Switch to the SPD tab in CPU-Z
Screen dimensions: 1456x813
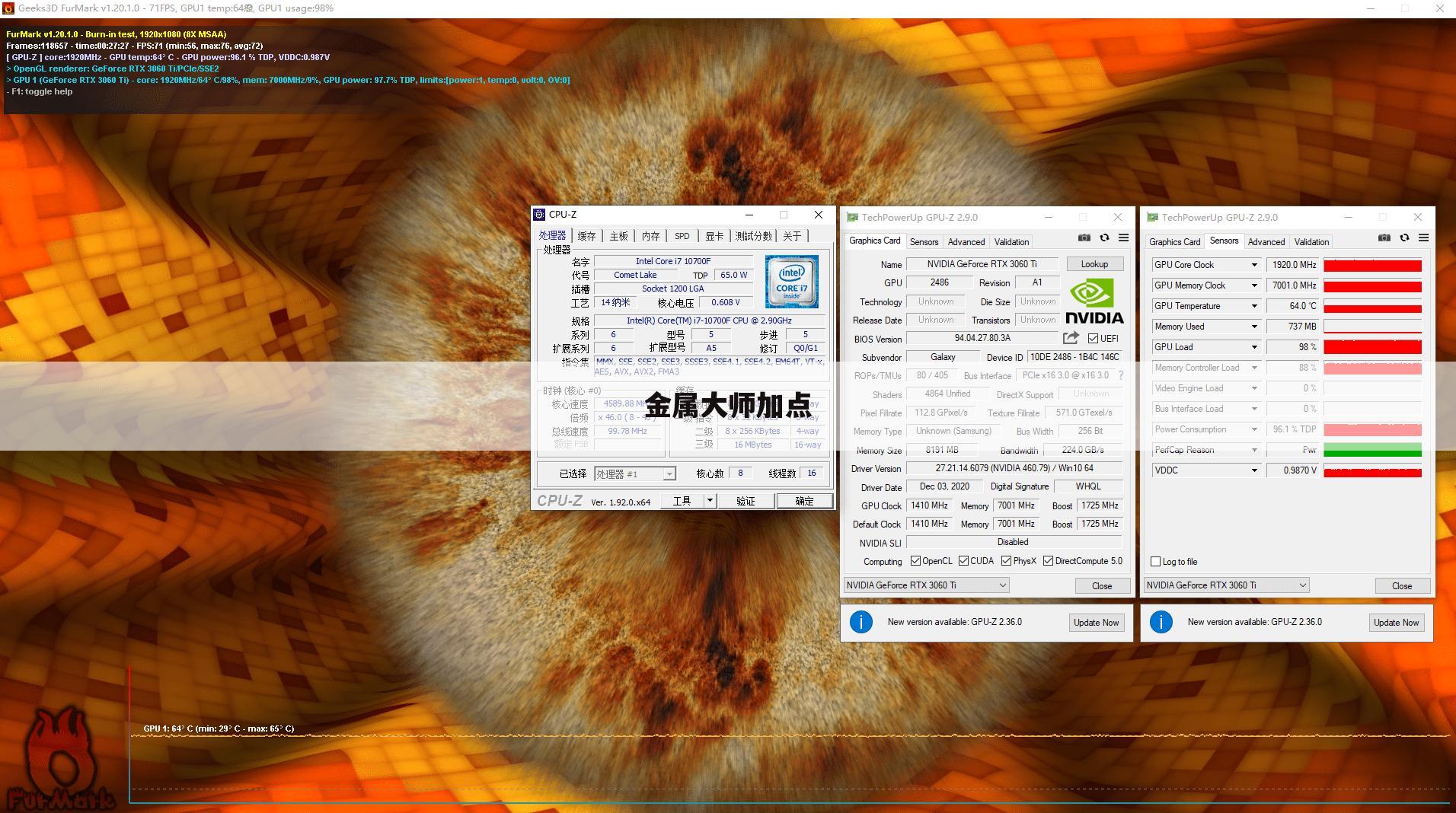pos(682,236)
